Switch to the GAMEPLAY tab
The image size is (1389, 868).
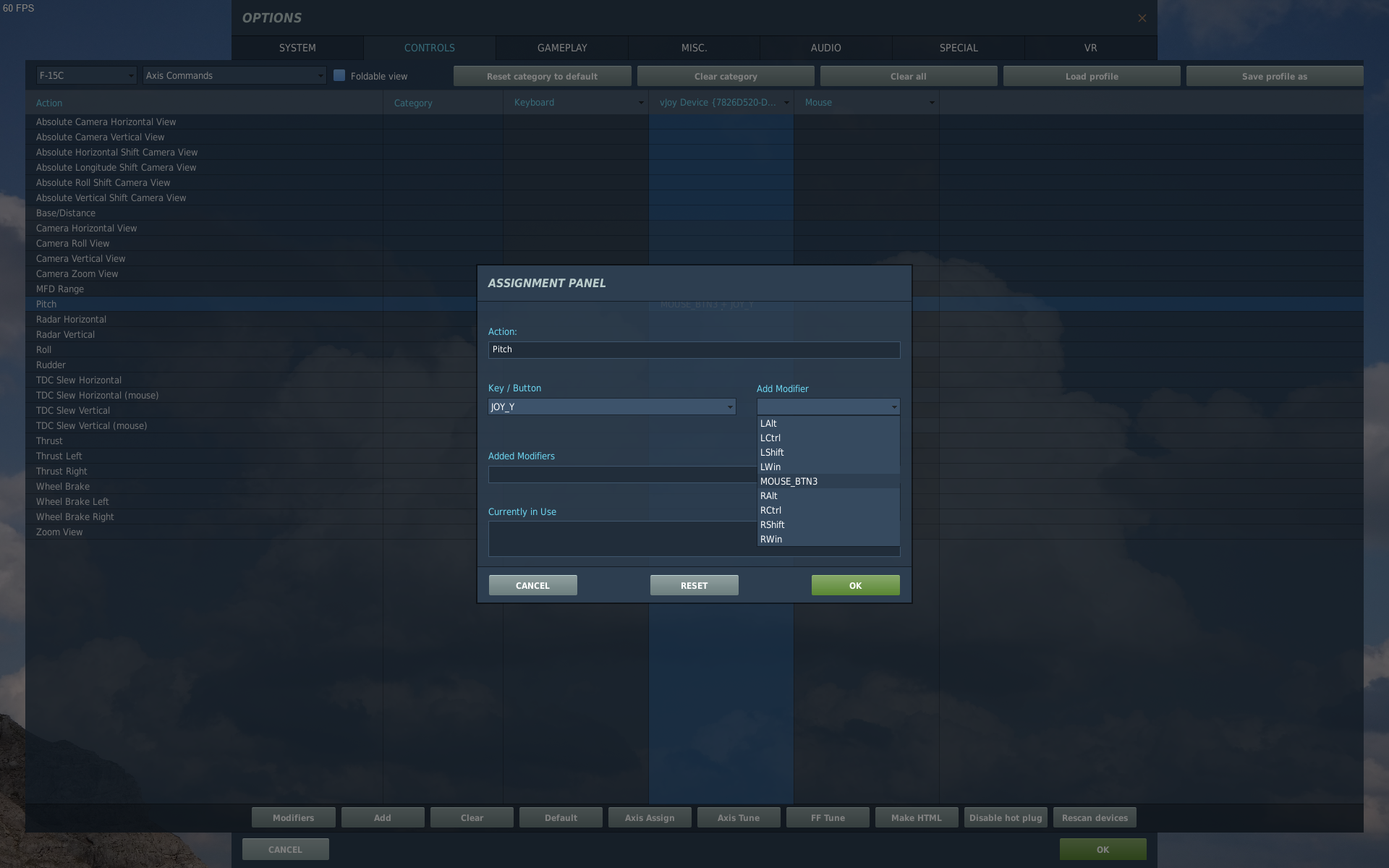pyautogui.click(x=562, y=48)
